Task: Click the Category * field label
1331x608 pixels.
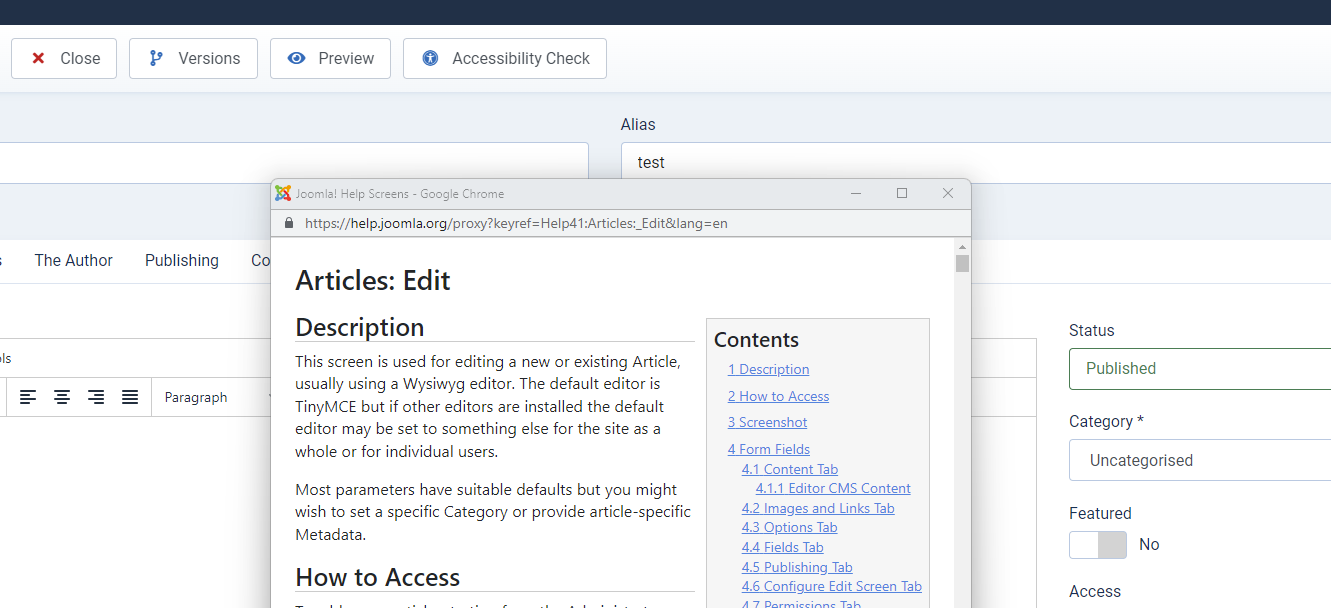Action: (x=1106, y=421)
